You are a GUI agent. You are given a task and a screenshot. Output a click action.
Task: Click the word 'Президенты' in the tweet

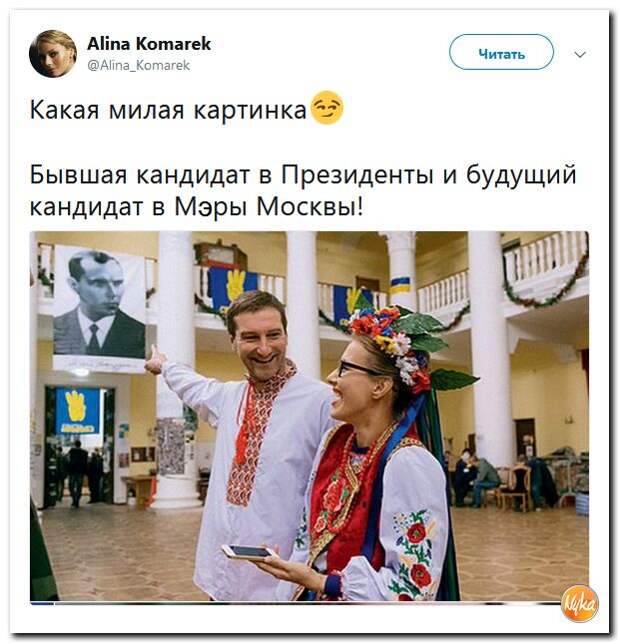point(357,174)
